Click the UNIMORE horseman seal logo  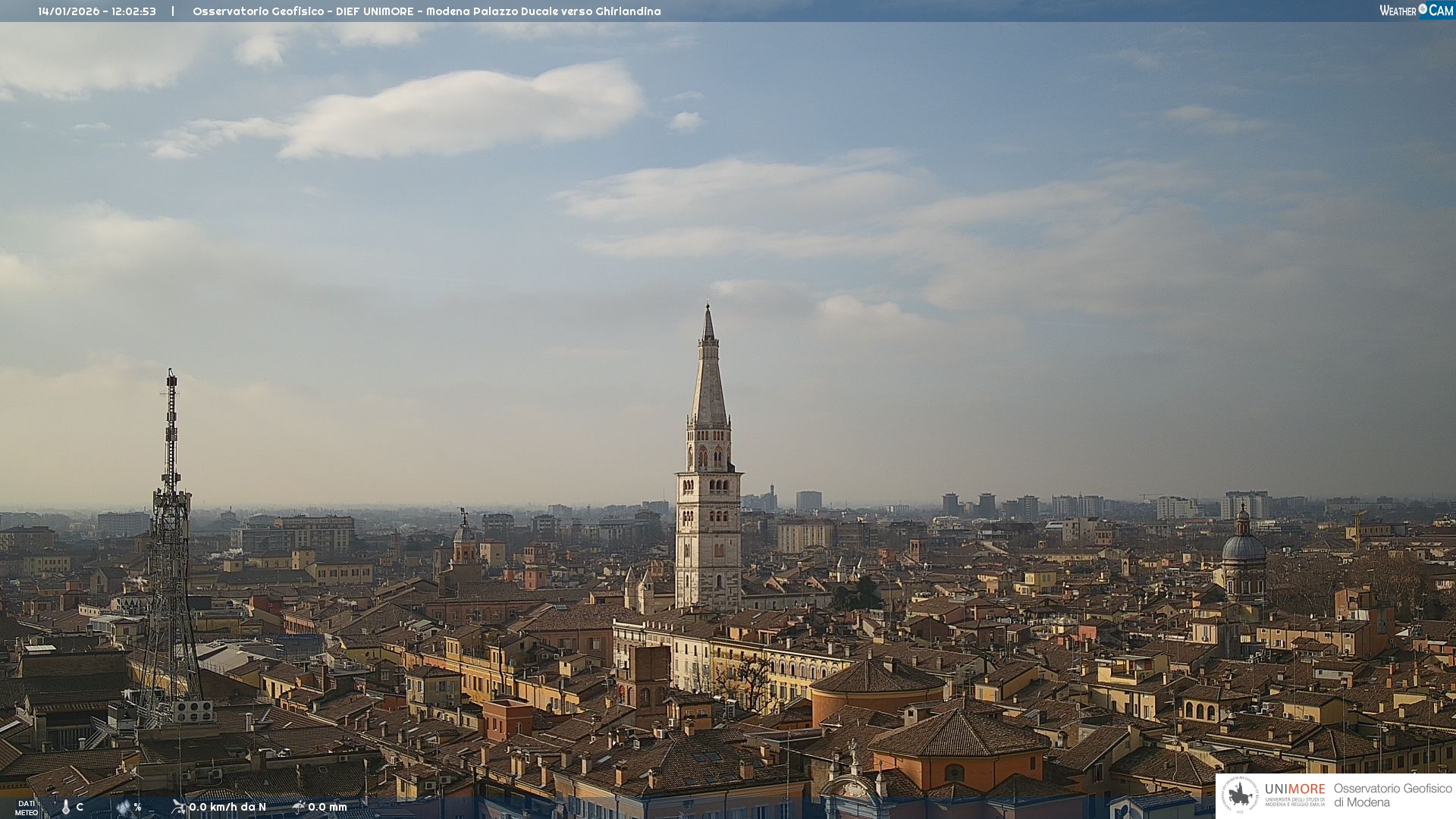click(x=1240, y=795)
